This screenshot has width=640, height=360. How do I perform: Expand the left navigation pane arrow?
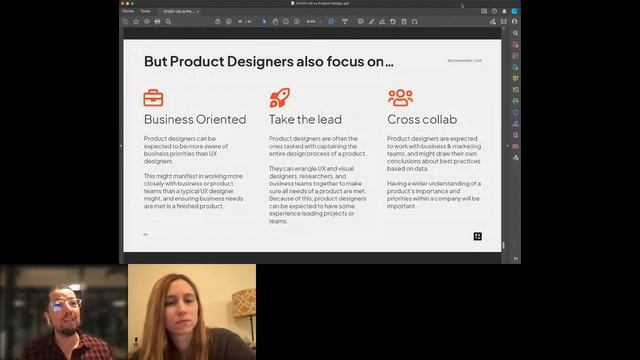click(121, 146)
